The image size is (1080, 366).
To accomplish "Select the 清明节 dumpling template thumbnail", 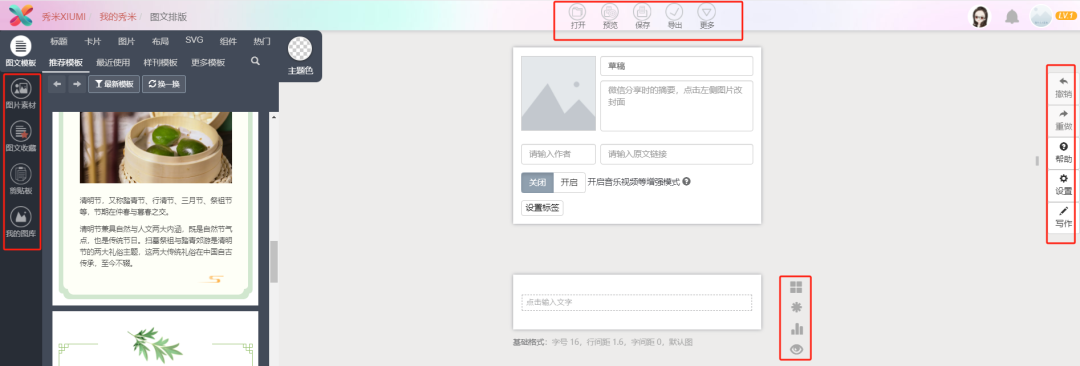I will coord(156,209).
